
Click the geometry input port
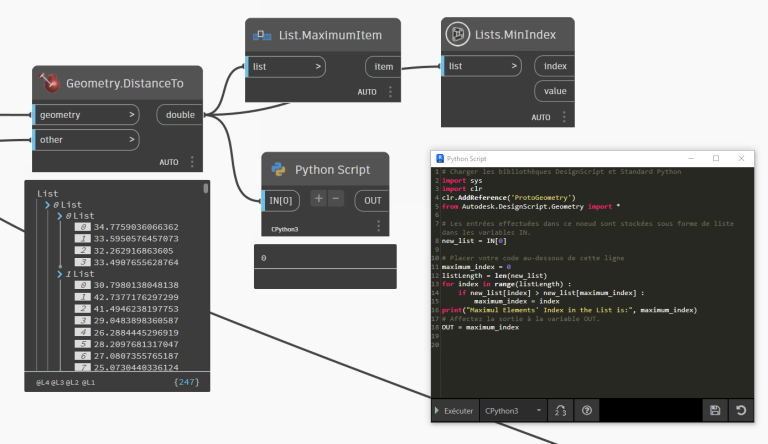tap(86, 115)
